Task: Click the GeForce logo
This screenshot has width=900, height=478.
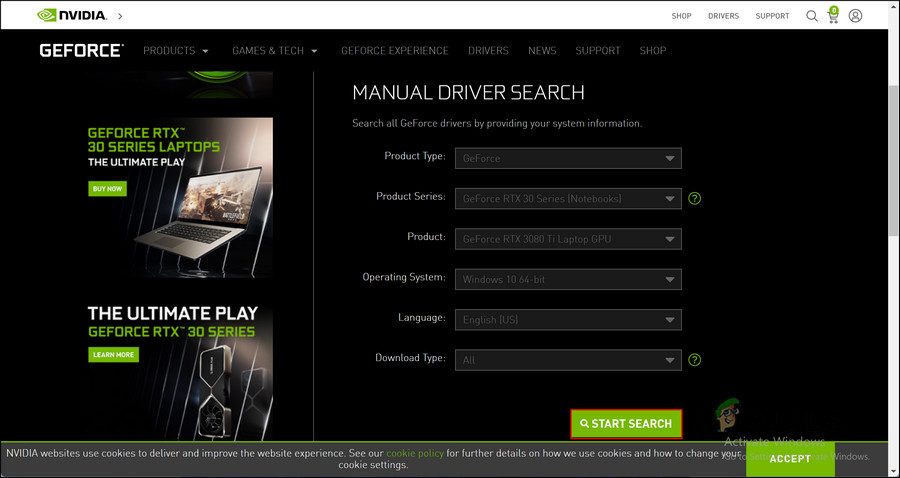Action: pyautogui.click(x=82, y=50)
